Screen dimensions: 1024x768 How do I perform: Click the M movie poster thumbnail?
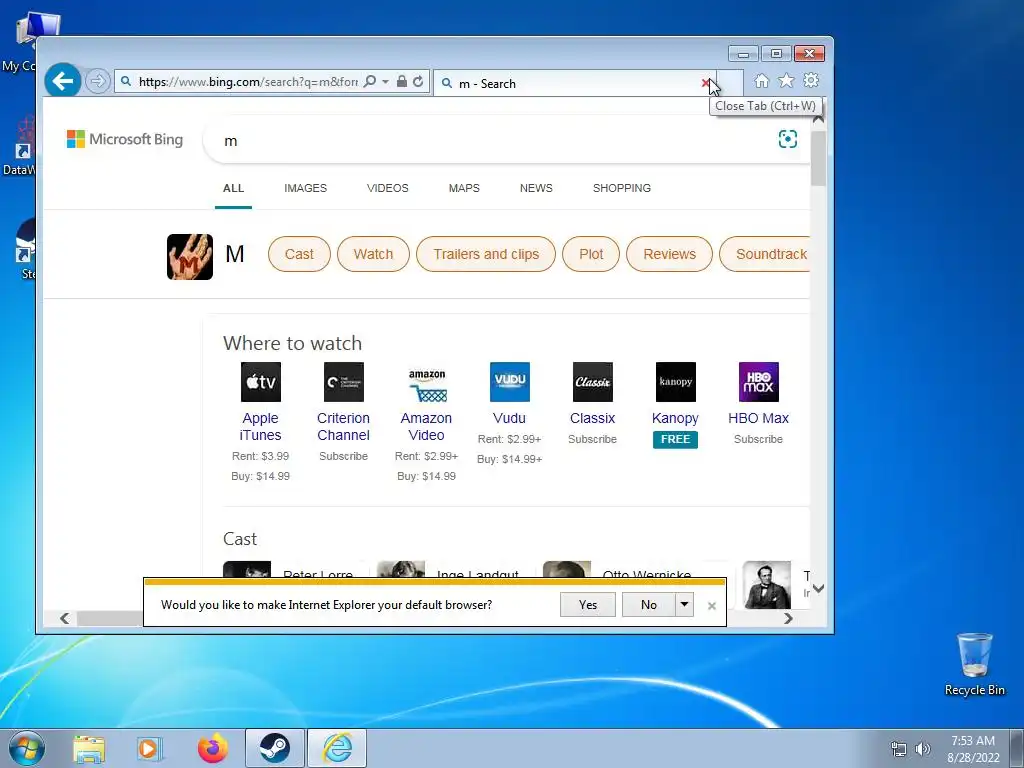coord(189,257)
